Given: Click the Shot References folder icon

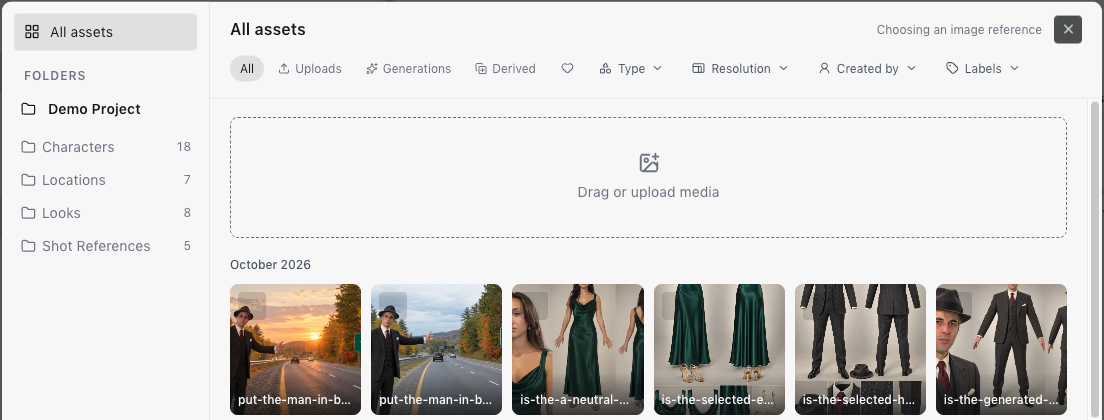Looking at the screenshot, I should coord(28,246).
